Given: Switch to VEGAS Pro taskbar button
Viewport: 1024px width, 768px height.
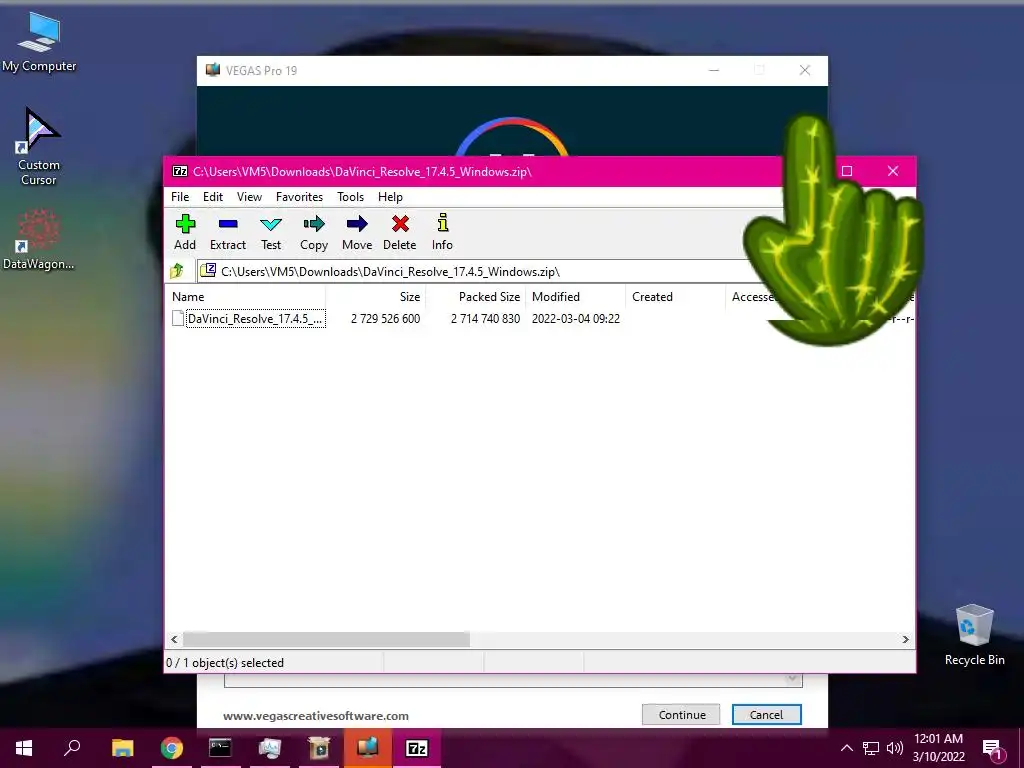Looking at the screenshot, I should click(368, 748).
